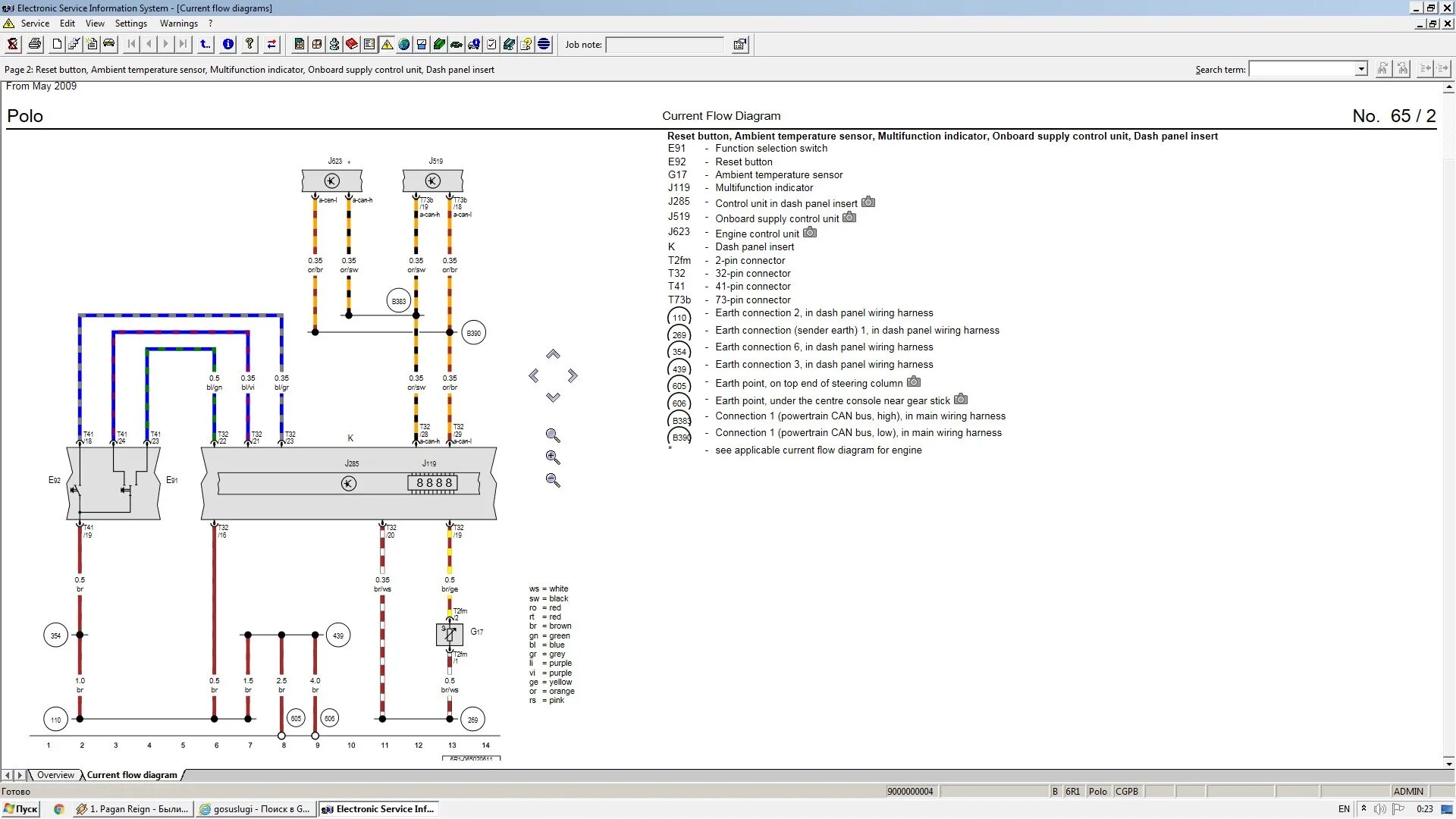
Task: Select the camera icon next to J519
Action: [849, 217]
